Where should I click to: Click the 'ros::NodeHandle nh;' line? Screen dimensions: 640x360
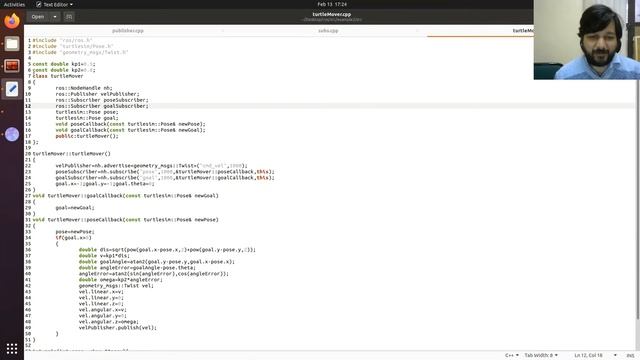[x=84, y=88]
